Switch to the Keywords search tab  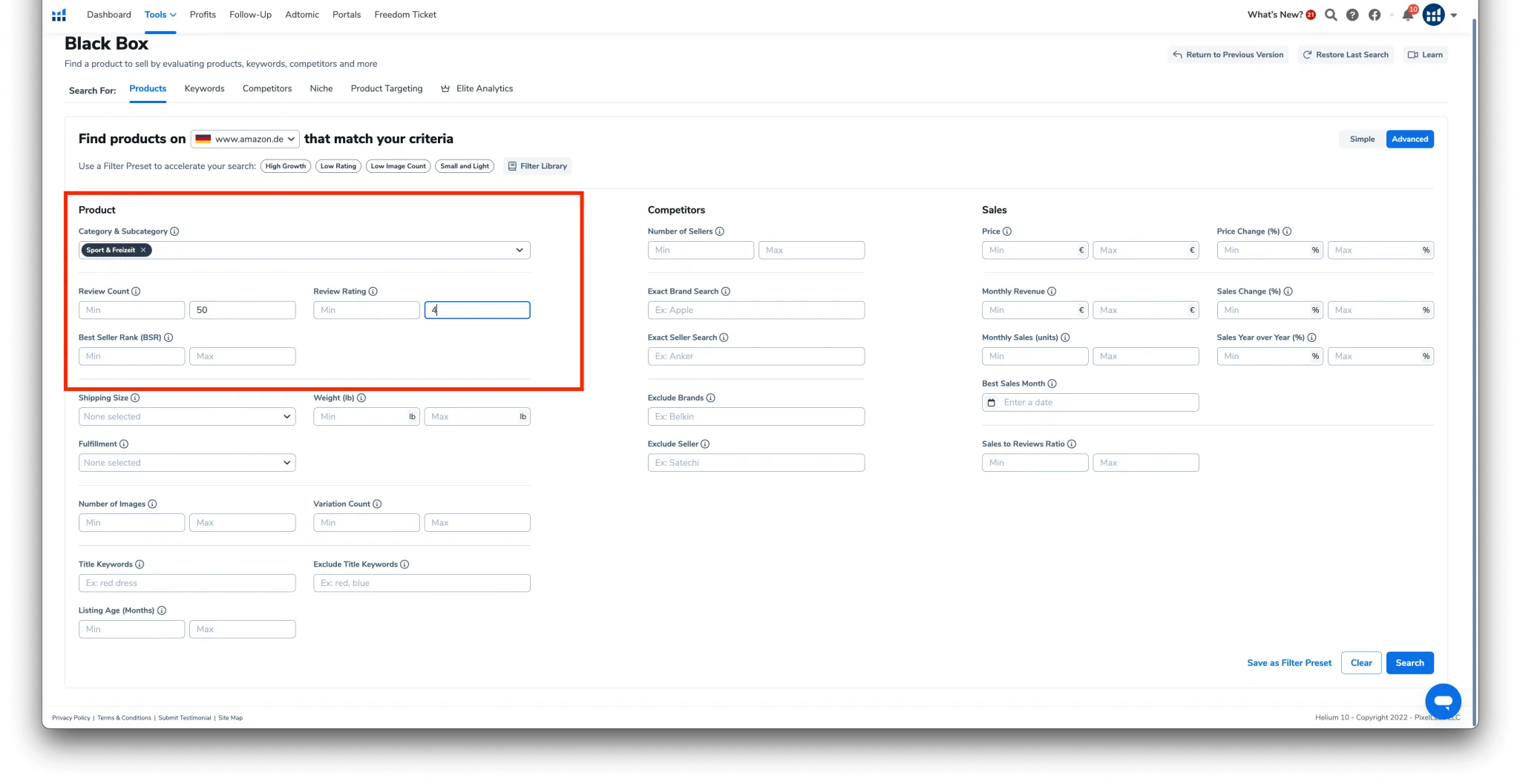204,89
